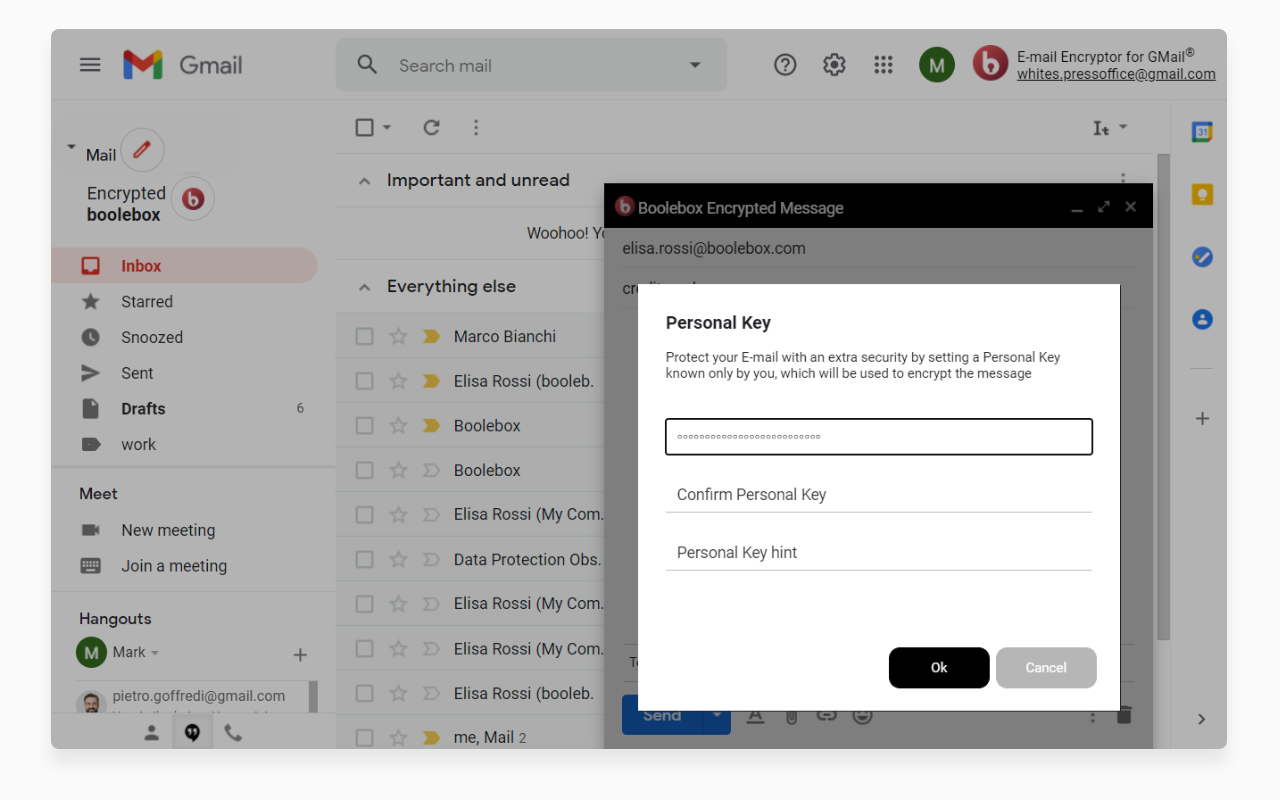Open the toolbar more options icon
This screenshot has width=1280, height=800.
[476, 127]
